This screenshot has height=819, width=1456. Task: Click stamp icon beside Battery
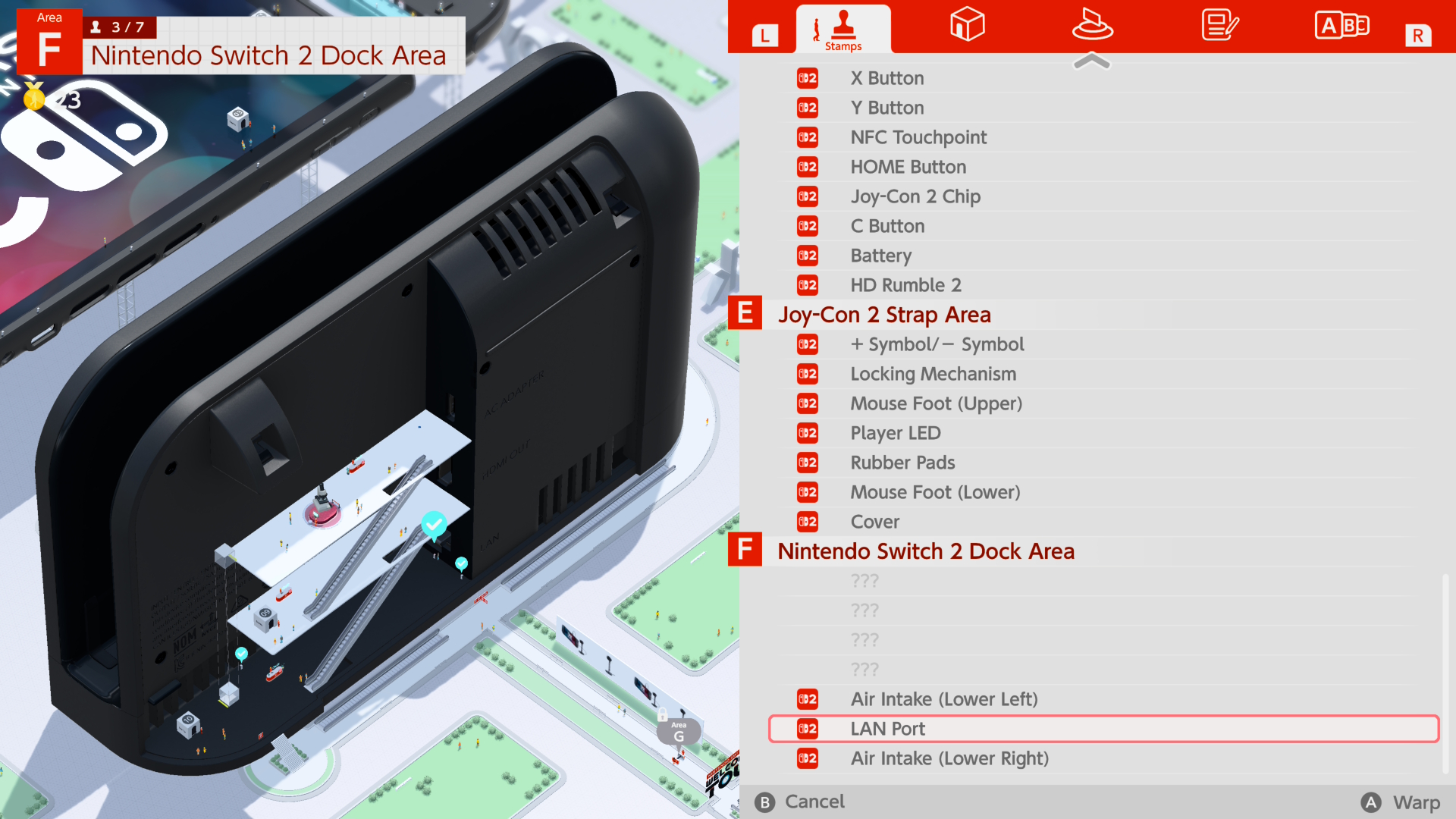point(808,256)
